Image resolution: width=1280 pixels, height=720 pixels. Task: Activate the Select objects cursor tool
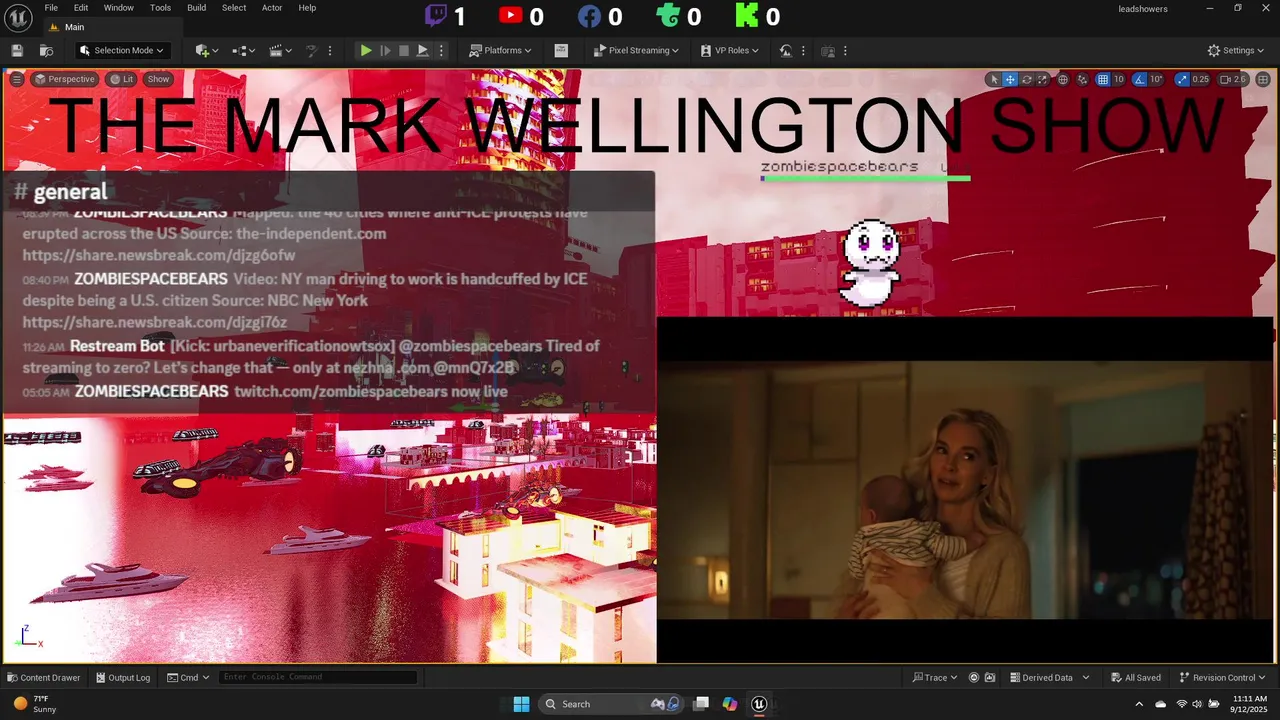coord(994,79)
